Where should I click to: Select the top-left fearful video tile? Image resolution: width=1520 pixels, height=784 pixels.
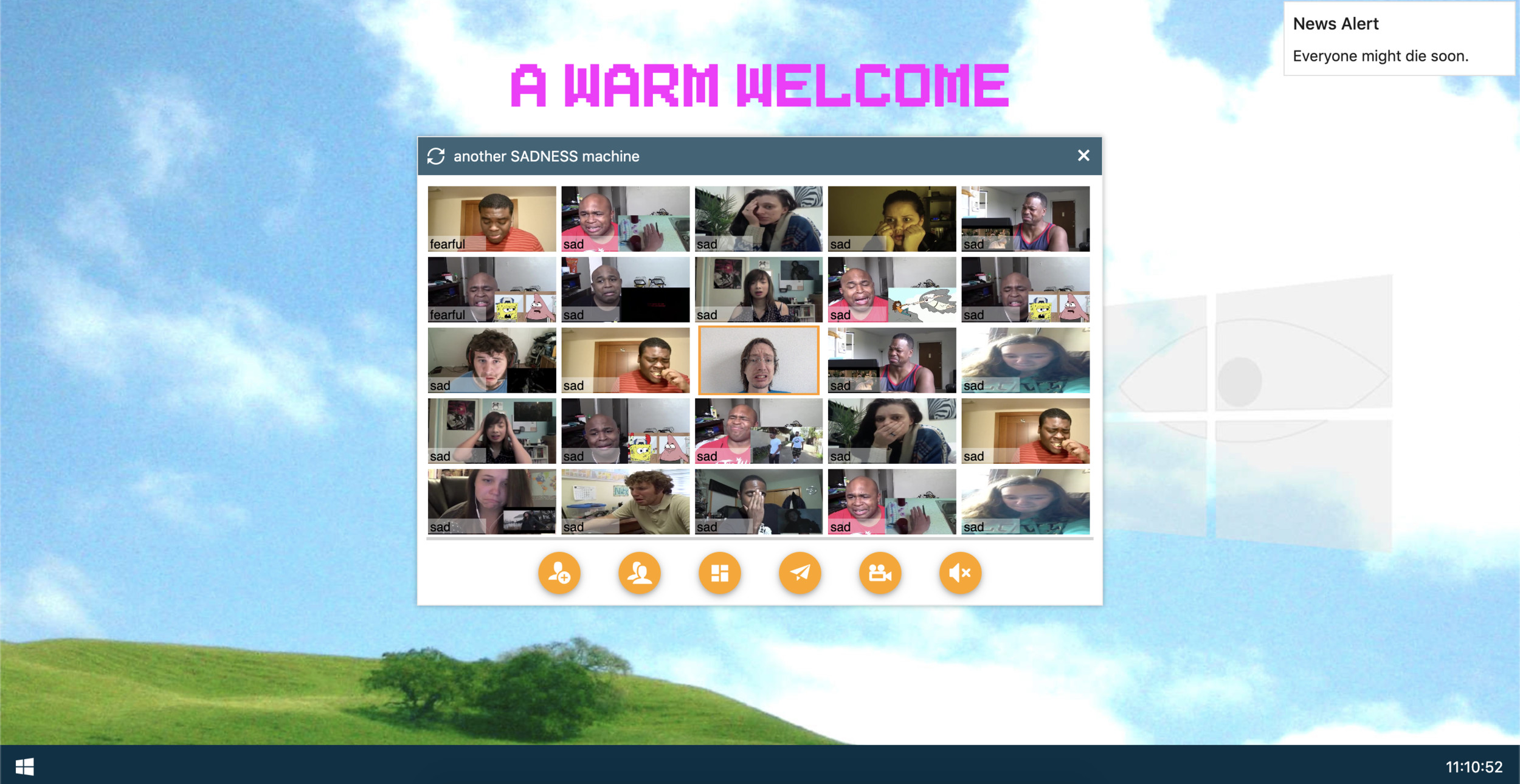(491, 218)
